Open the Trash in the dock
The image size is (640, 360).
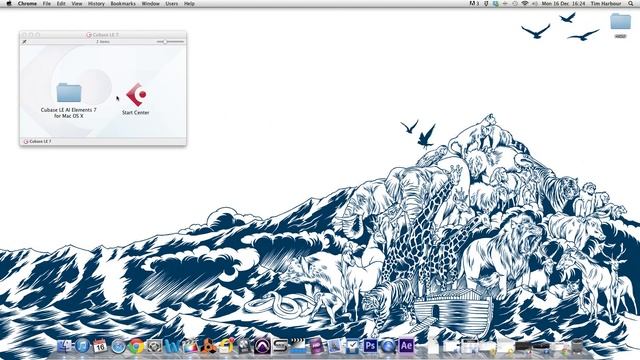click(x=577, y=346)
